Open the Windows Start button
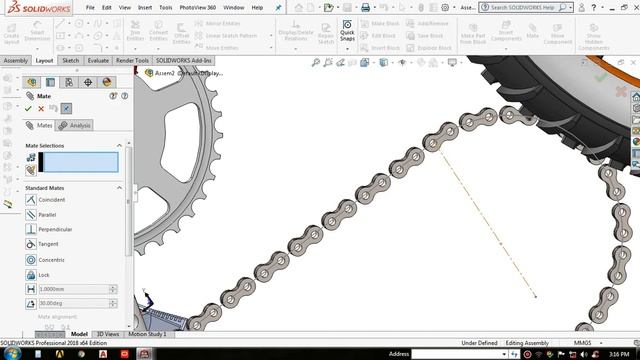 [12, 353]
